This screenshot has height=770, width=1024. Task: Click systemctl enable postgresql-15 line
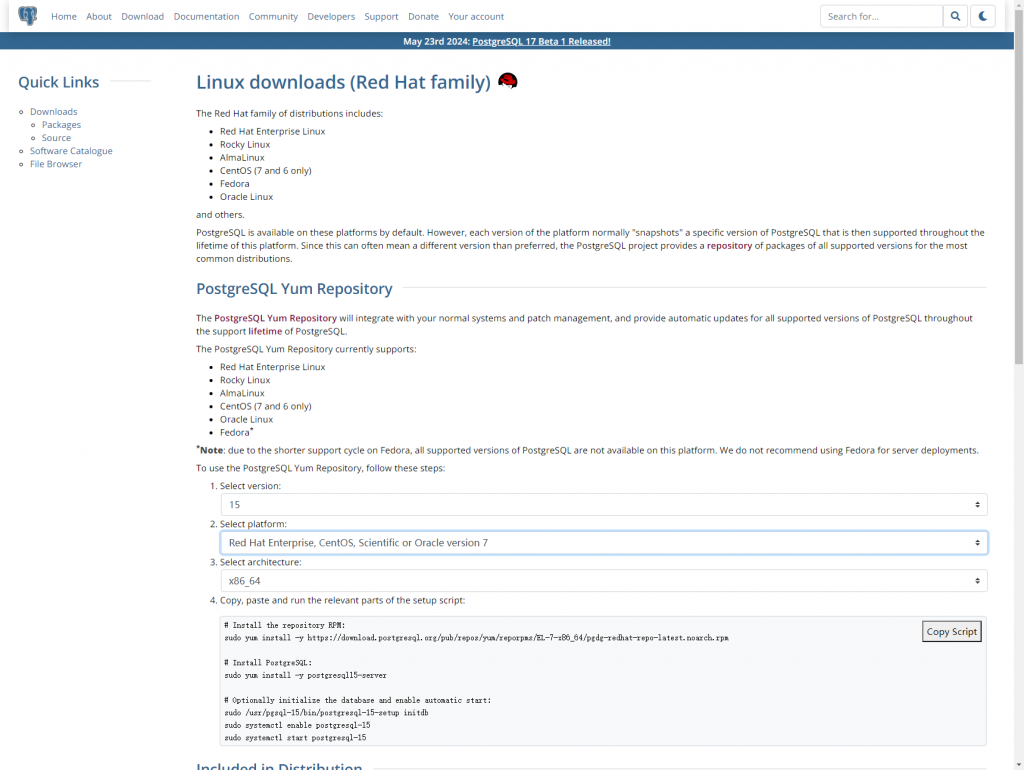point(297,726)
